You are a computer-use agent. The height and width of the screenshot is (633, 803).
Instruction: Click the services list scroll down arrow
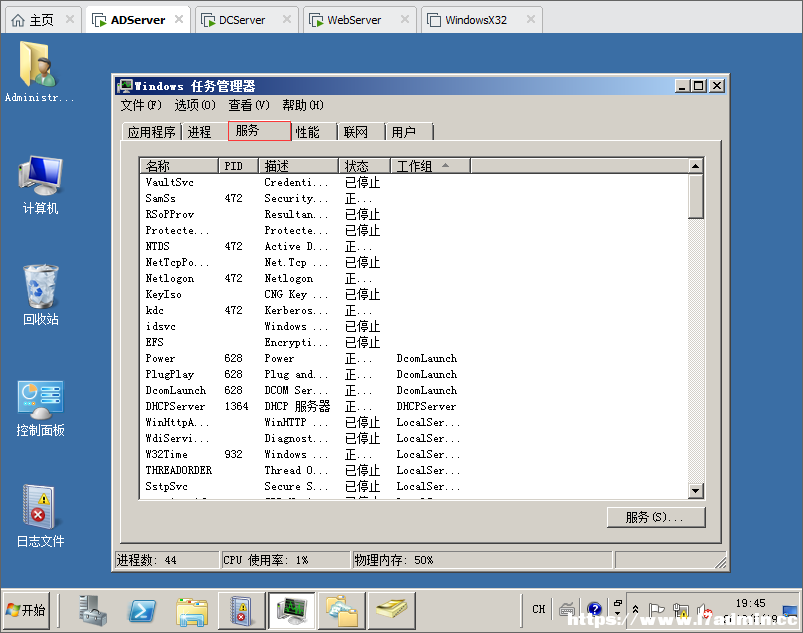click(695, 491)
